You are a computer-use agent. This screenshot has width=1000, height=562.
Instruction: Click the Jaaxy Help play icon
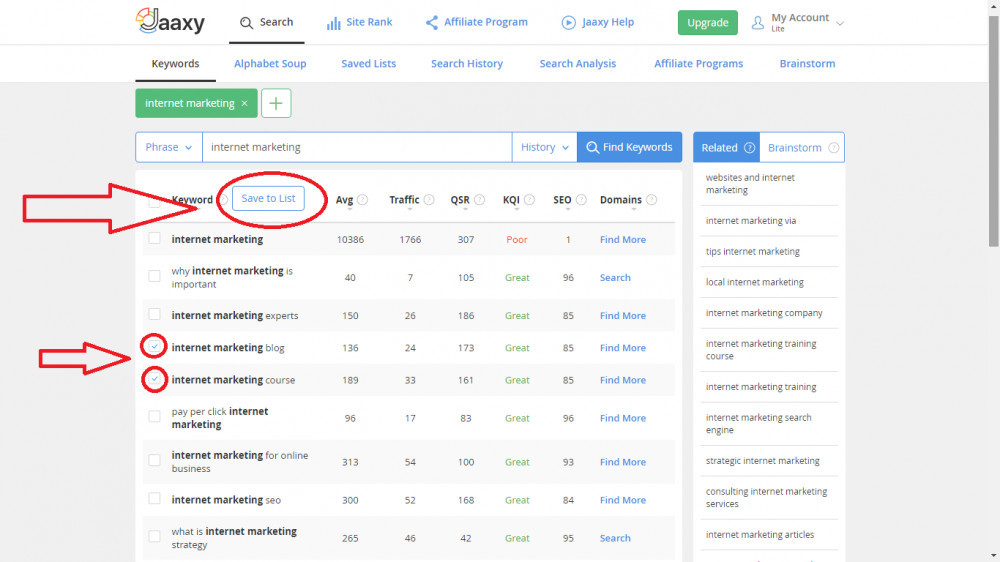click(x=568, y=23)
